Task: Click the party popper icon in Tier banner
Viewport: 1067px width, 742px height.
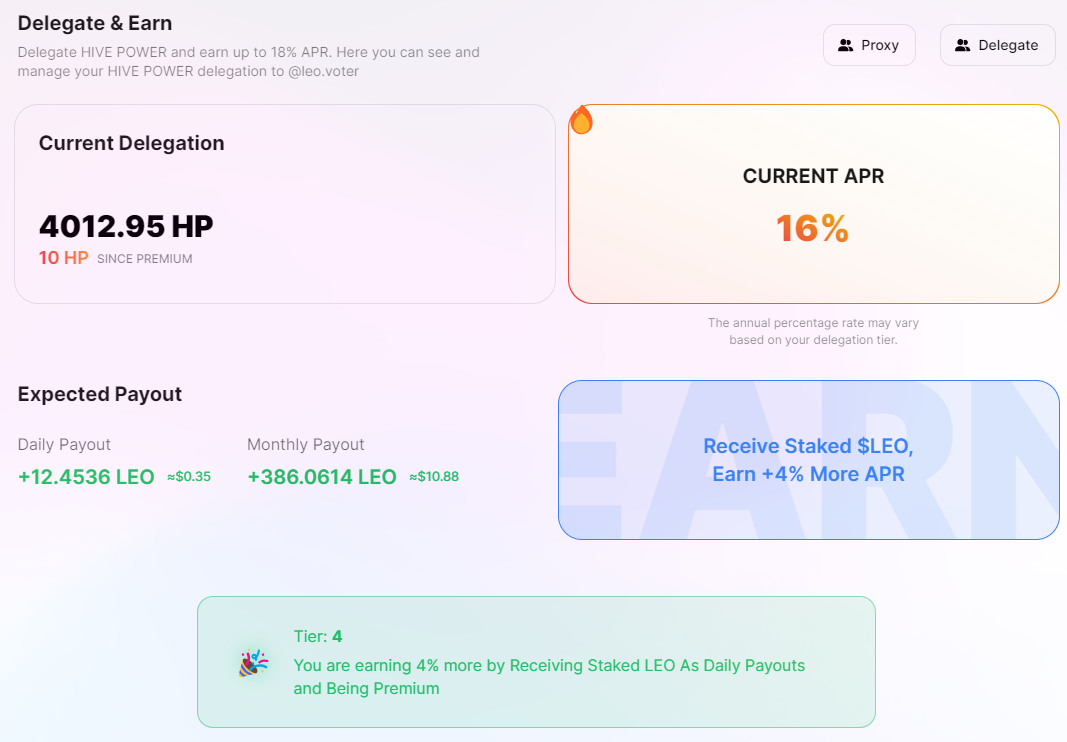Action: click(253, 662)
